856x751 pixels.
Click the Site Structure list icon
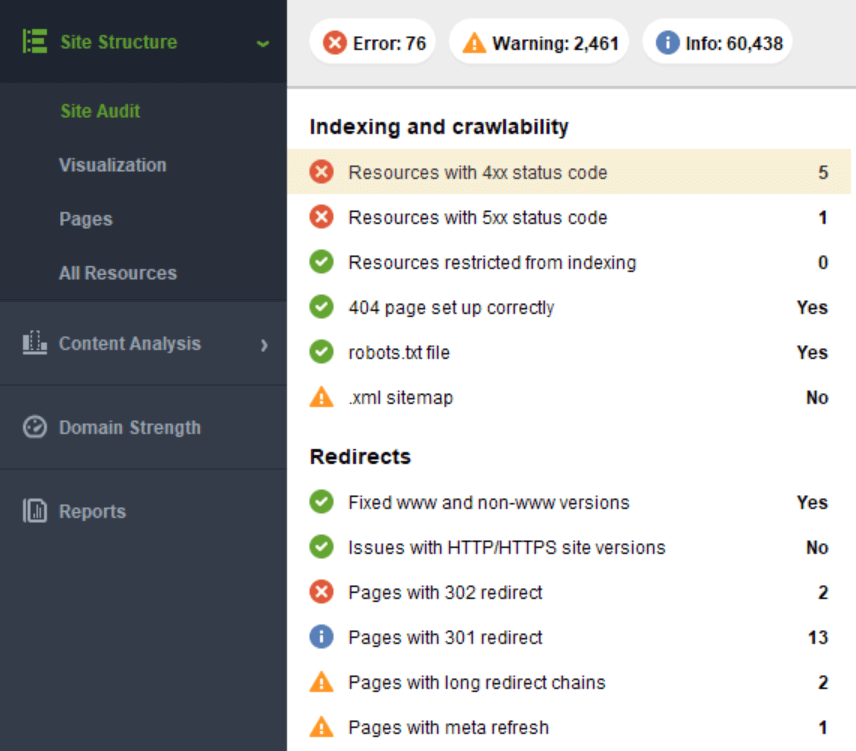point(35,41)
